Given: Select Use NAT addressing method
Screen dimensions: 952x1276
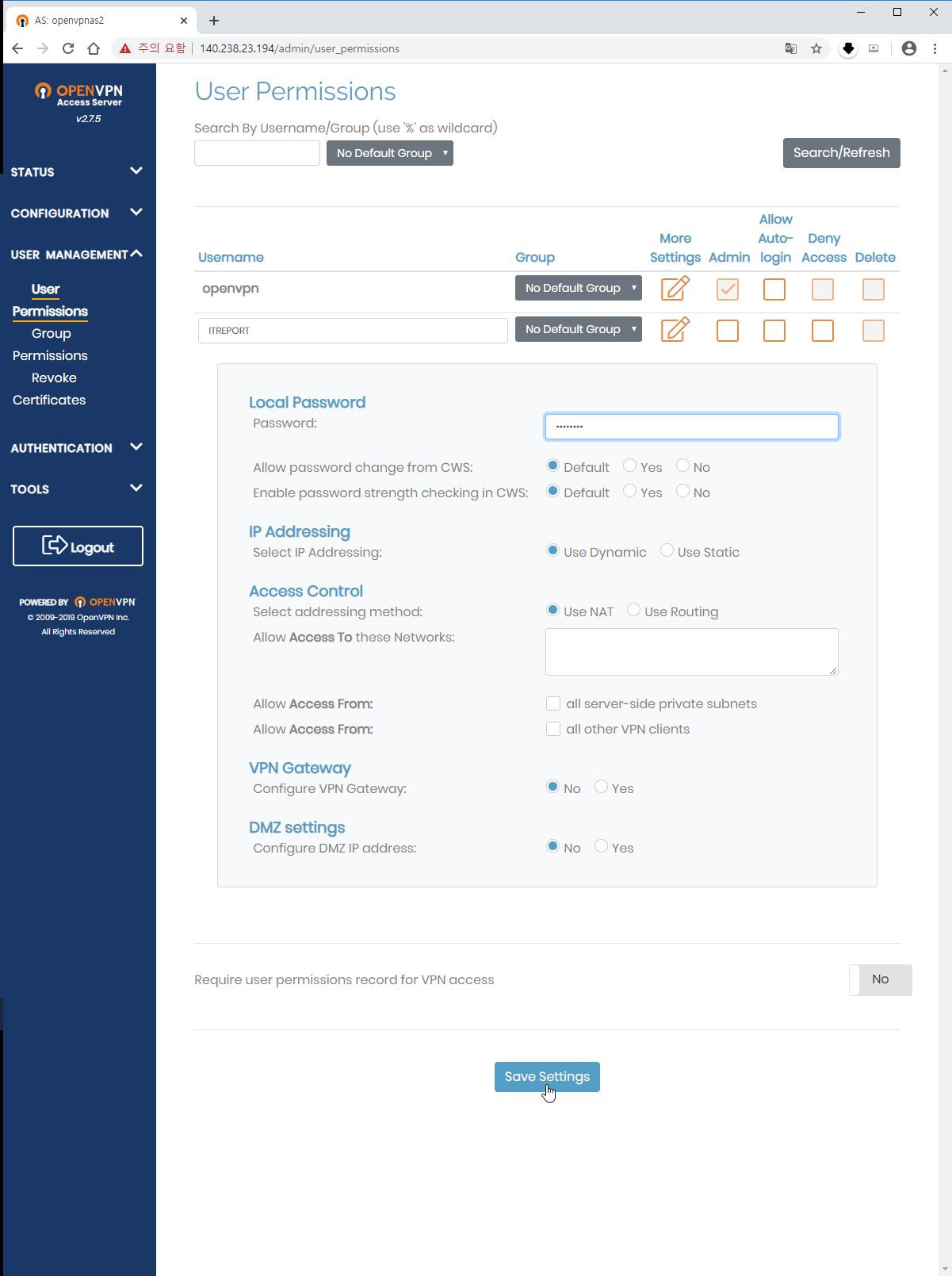Looking at the screenshot, I should (553, 610).
